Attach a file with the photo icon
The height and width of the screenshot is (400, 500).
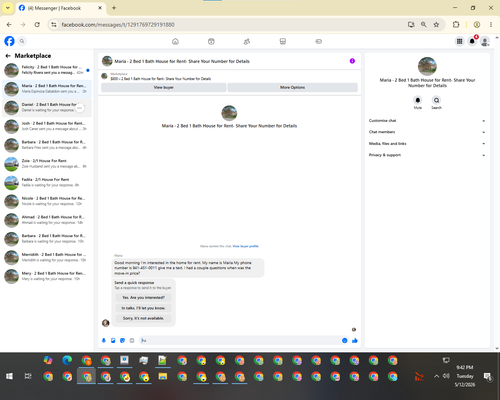(113, 340)
